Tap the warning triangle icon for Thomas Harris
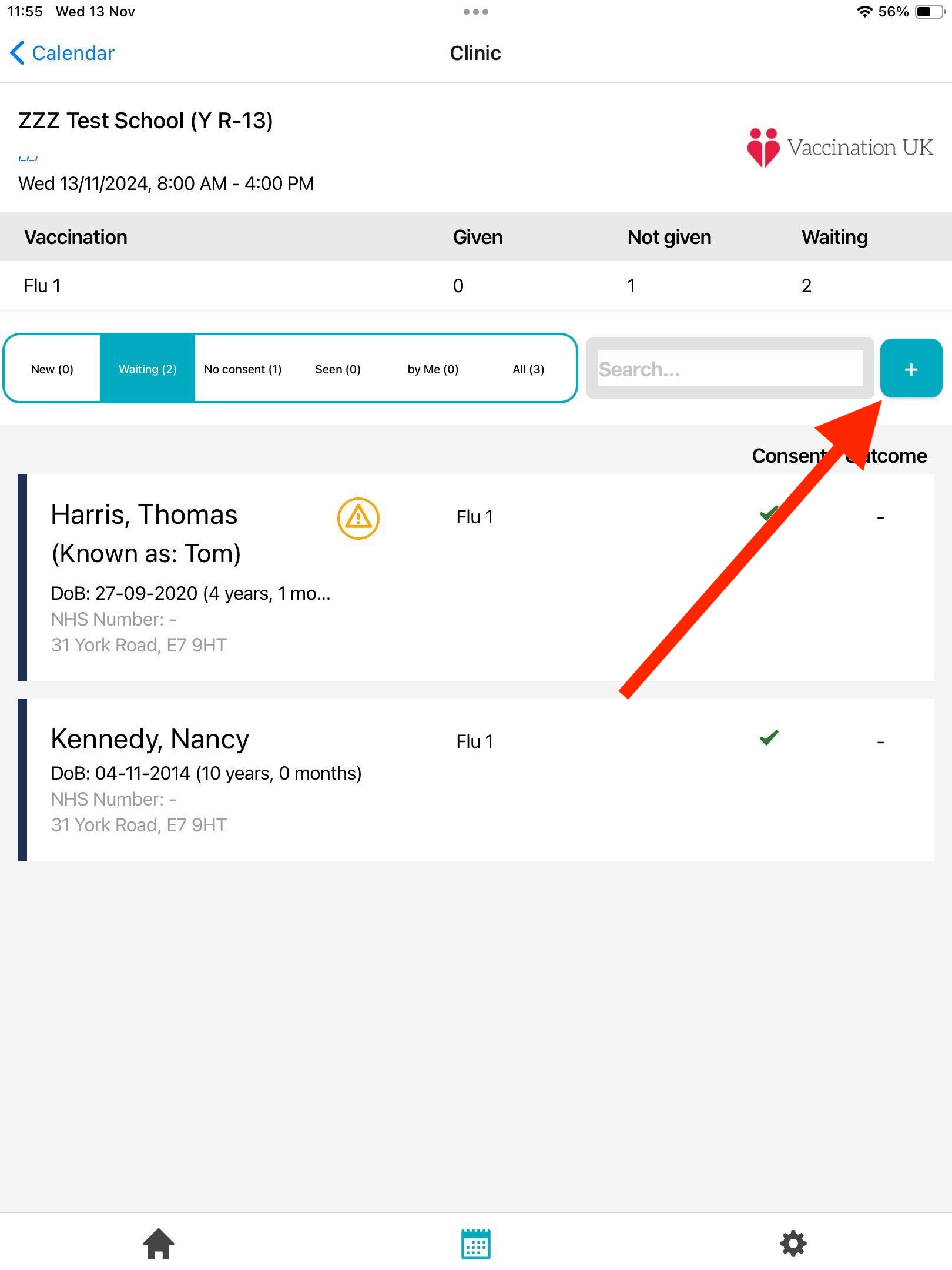This screenshot has width=952, height=1270. click(x=358, y=518)
